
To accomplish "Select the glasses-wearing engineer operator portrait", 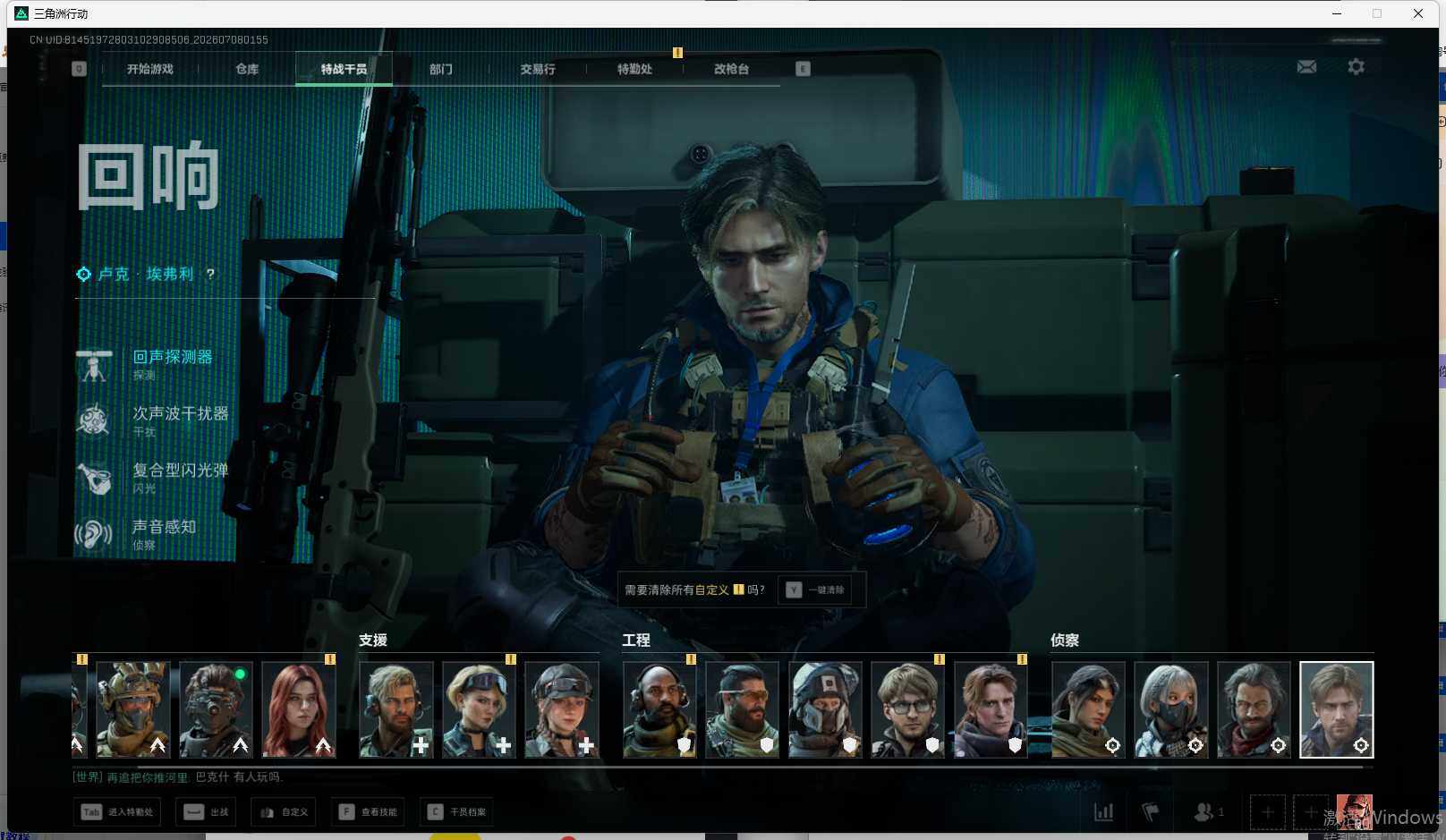I will (x=907, y=709).
